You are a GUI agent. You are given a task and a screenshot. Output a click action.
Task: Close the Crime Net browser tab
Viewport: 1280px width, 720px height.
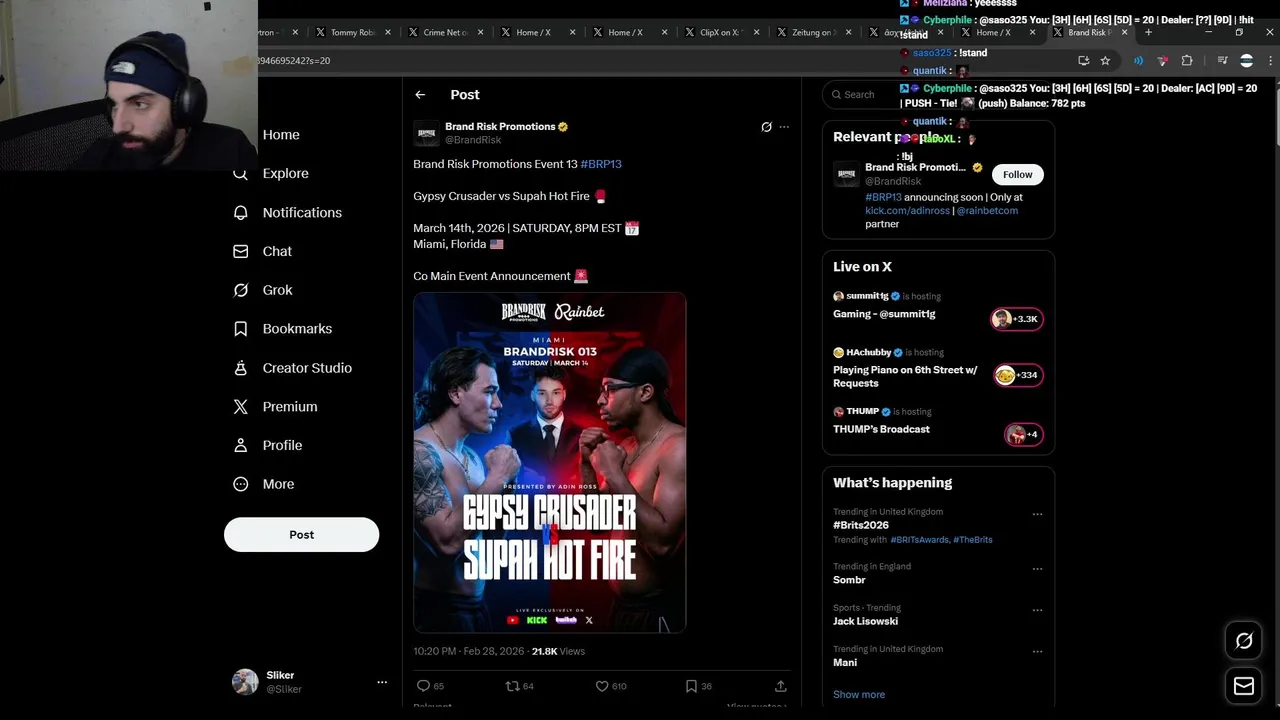tap(480, 32)
